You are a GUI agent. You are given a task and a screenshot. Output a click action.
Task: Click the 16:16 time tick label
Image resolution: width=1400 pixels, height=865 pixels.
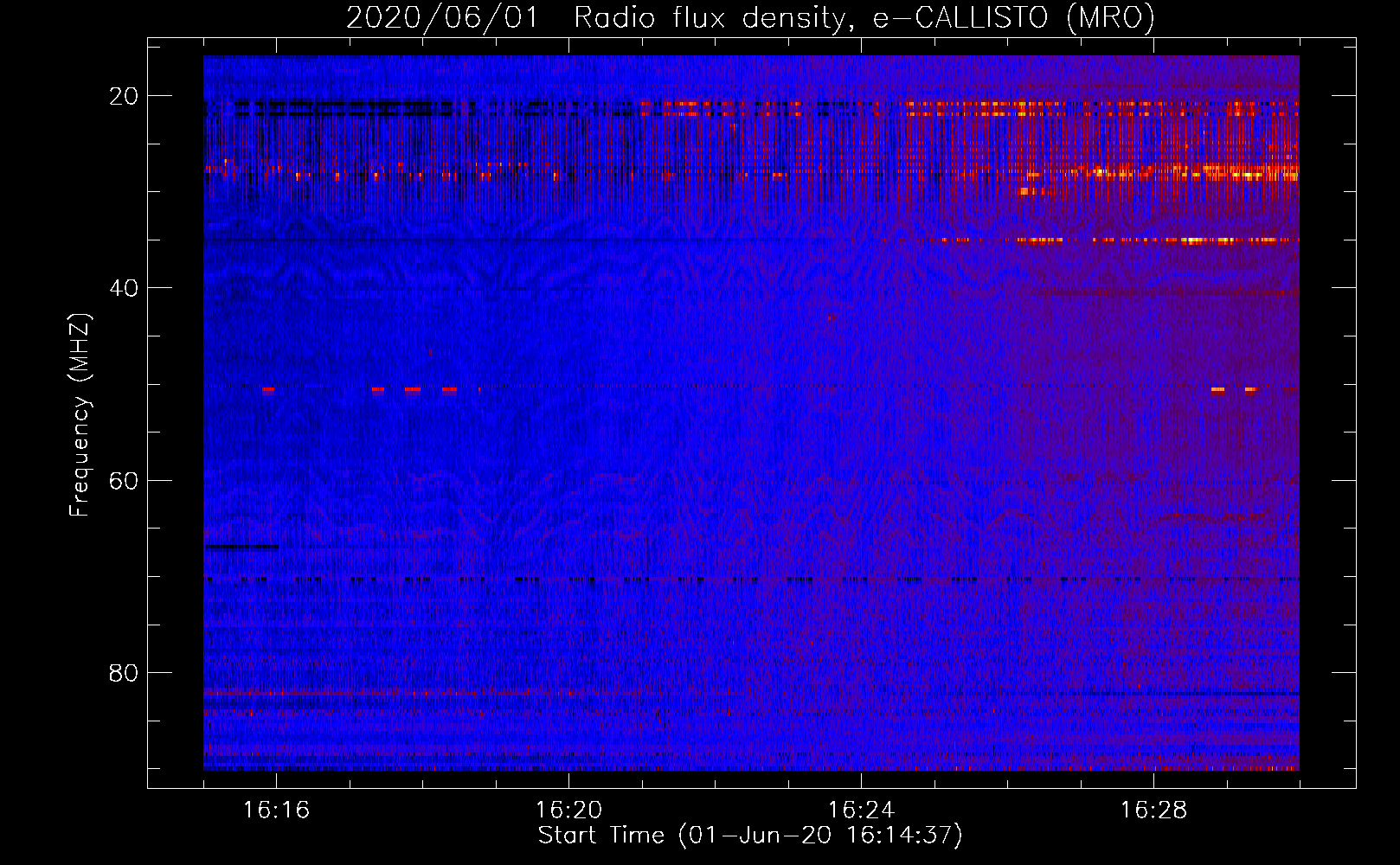point(276,811)
